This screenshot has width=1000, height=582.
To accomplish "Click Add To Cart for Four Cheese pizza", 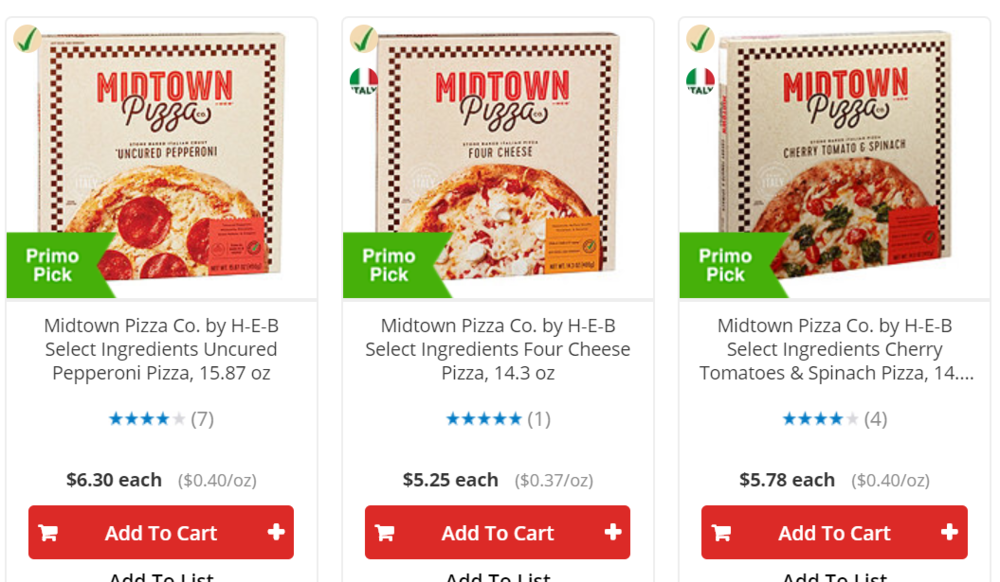I will pyautogui.click(x=497, y=532).
